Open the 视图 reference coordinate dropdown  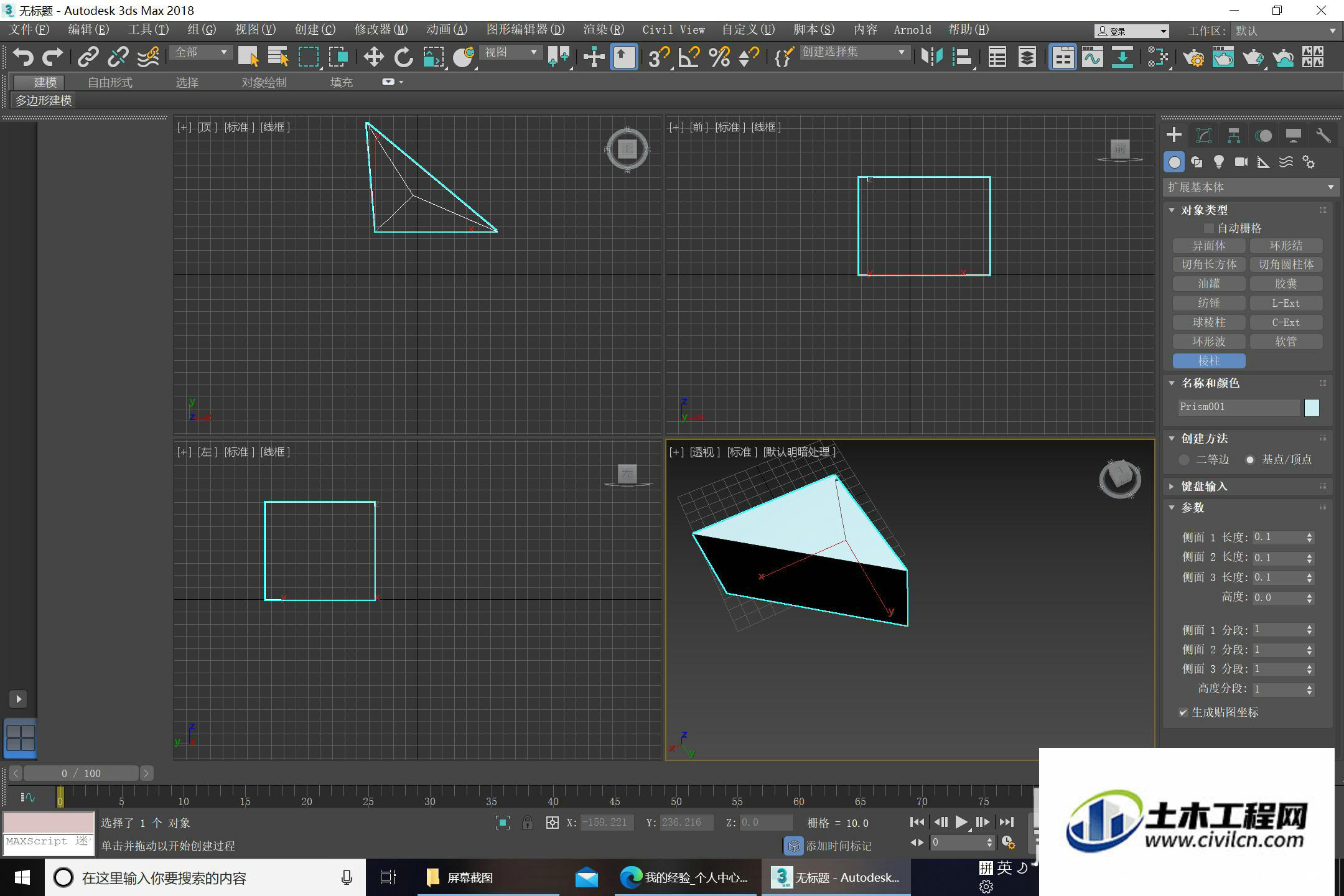pos(511,53)
